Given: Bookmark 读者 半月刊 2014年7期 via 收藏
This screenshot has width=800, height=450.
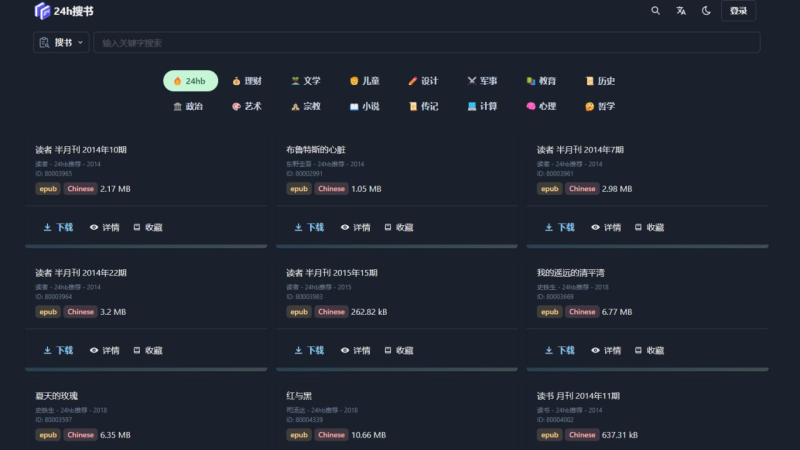Looking at the screenshot, I should pyautogui.click(x=649, y=227).
